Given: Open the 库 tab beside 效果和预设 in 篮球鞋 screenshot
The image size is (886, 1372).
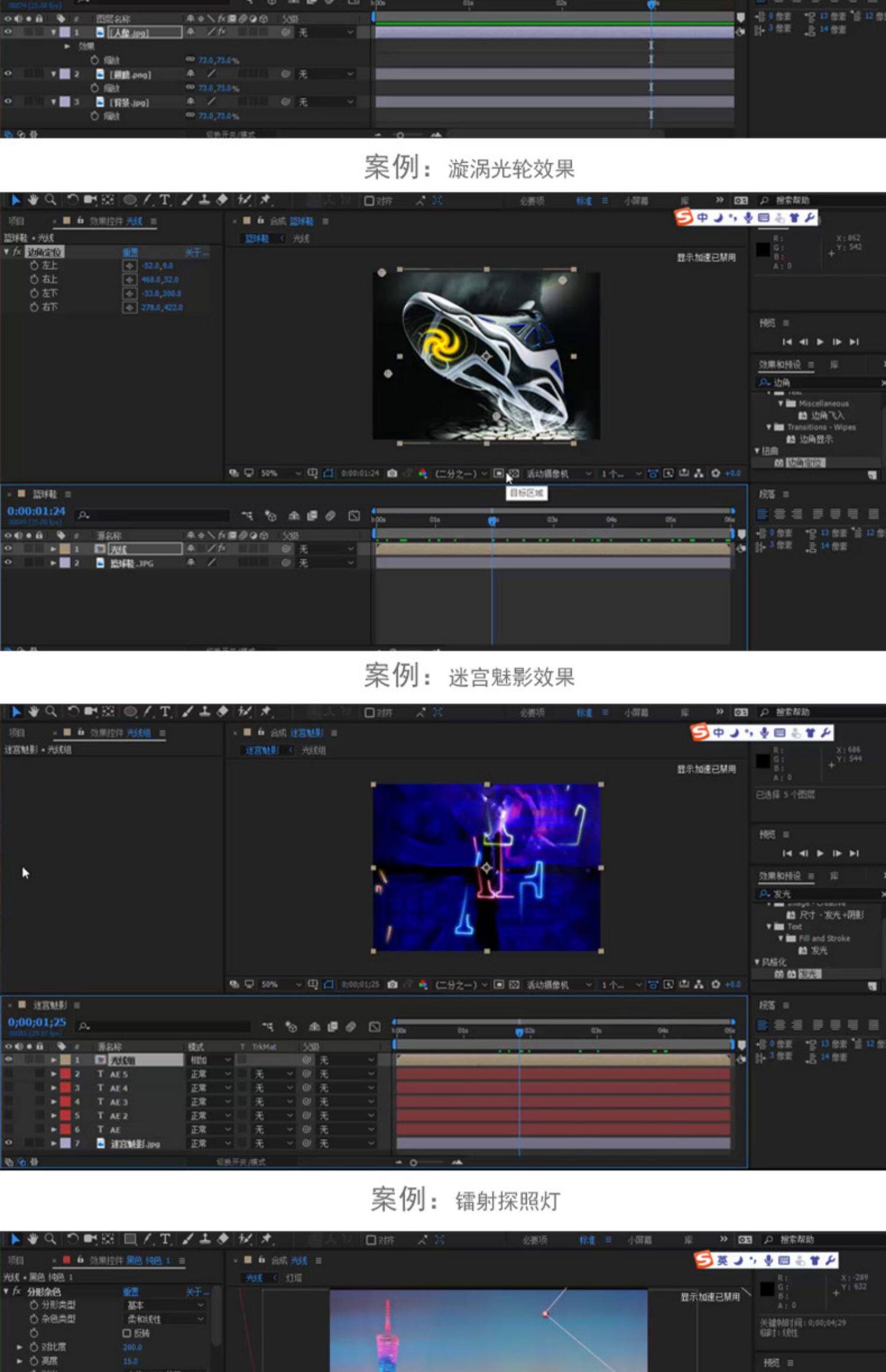Looking at the screenshot, I should tap(834, 365).
